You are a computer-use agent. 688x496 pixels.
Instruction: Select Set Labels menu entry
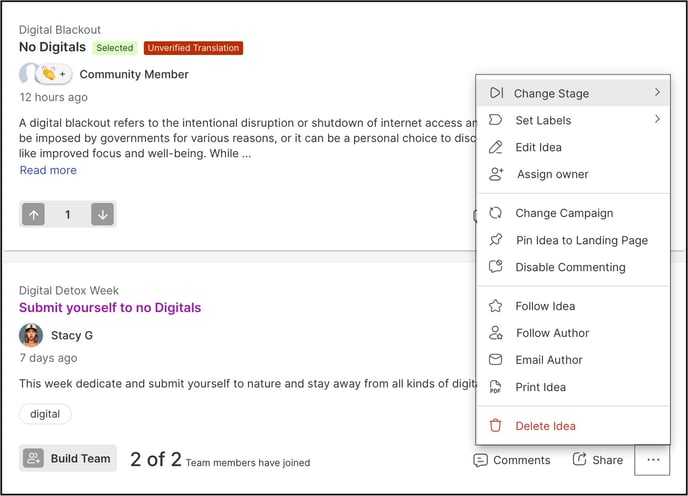[x=573, y=120]
